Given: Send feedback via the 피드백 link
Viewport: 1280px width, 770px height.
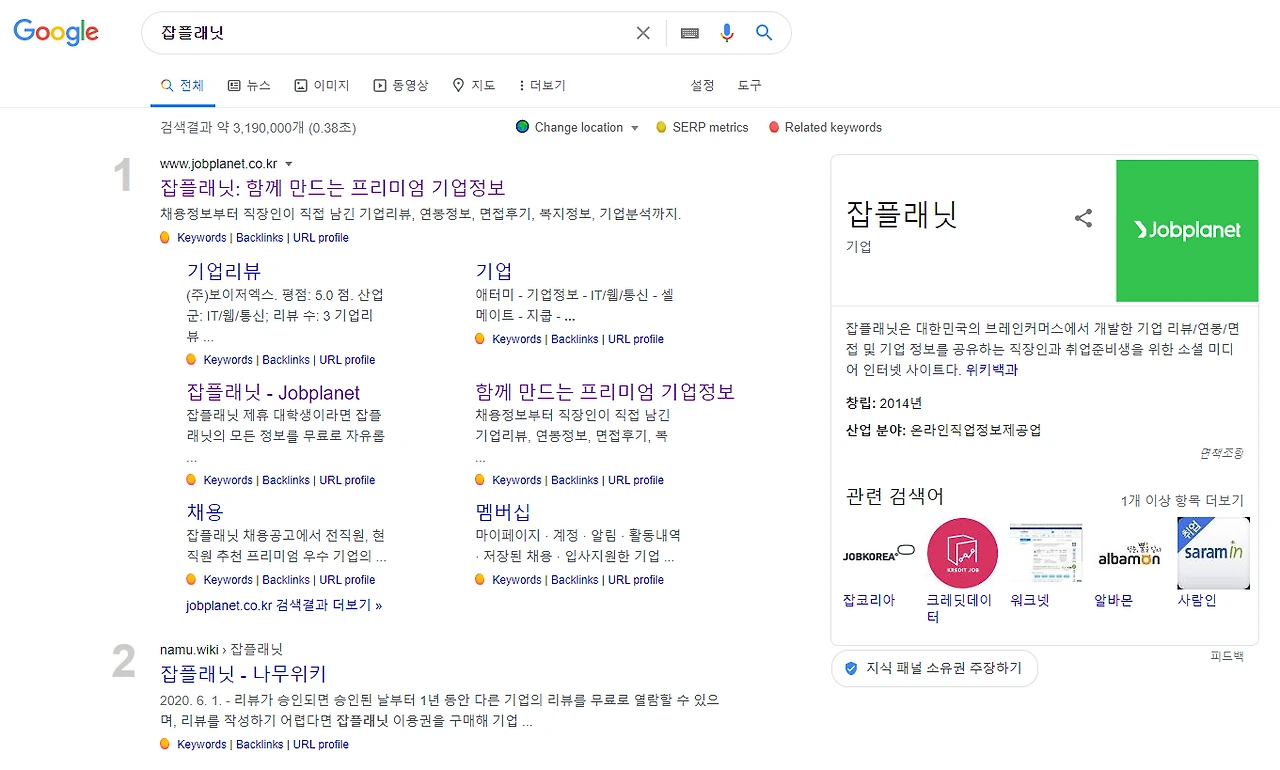Looking at the screenshot, I should coord(1227,657).
